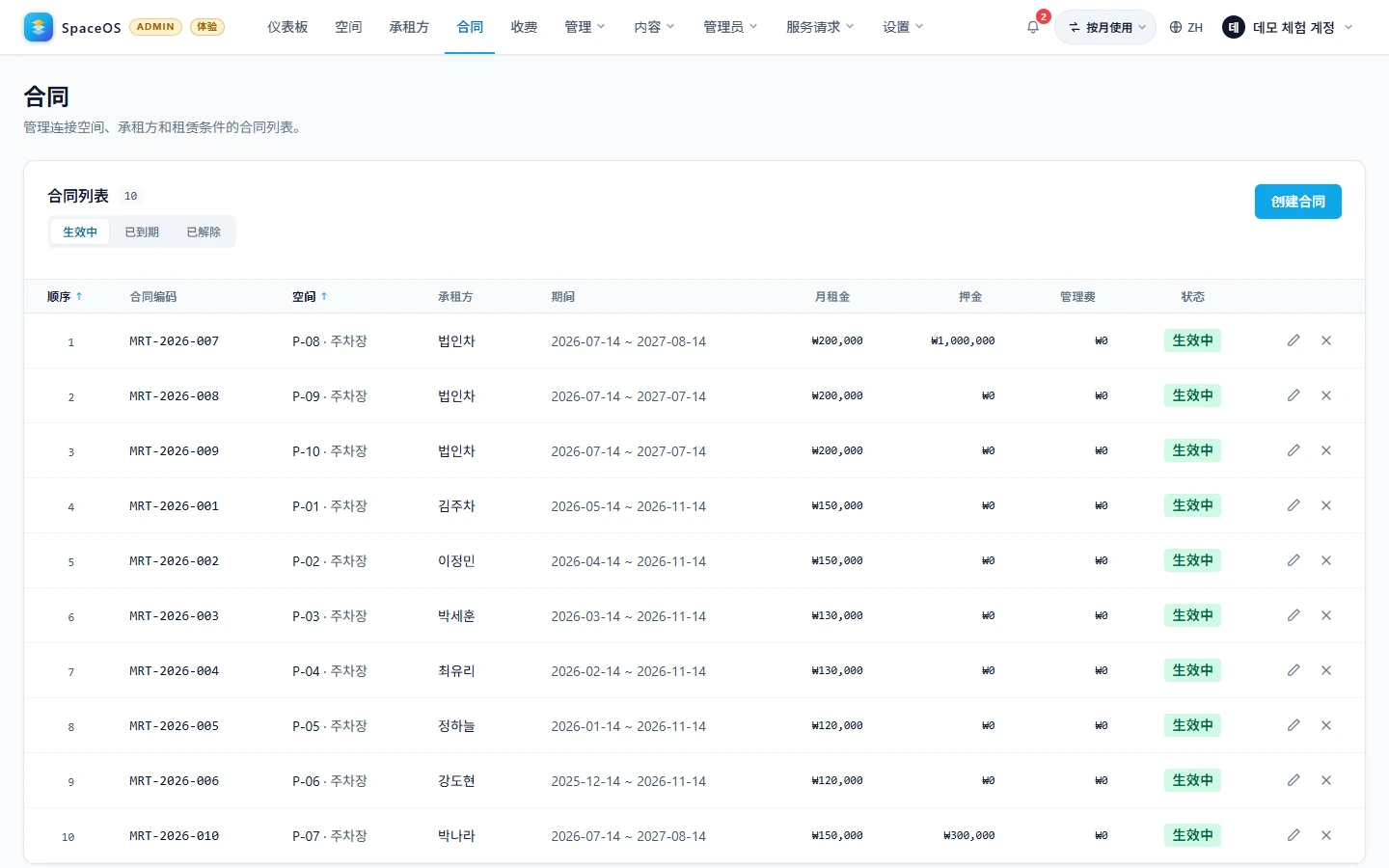Screen dimensions: 1389x868
Task: Click the 体验 badge
Action: (x=207, y=27)
